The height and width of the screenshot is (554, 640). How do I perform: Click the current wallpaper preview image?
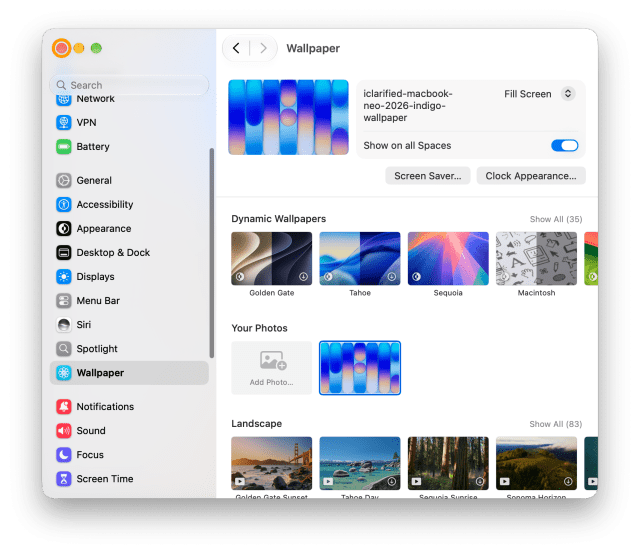point(288,117)
